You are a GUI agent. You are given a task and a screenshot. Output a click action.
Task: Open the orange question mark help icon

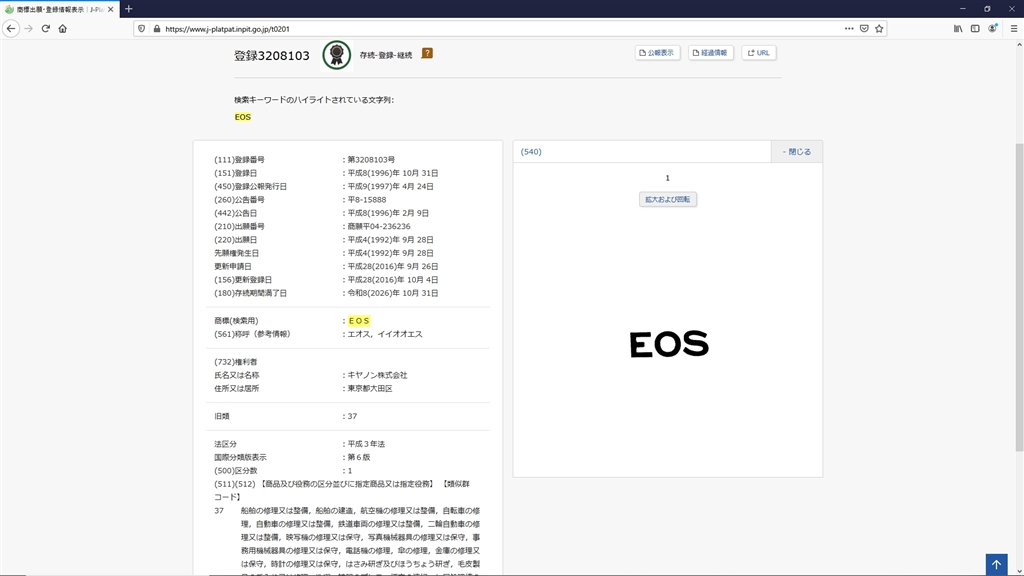click(427, 54)
